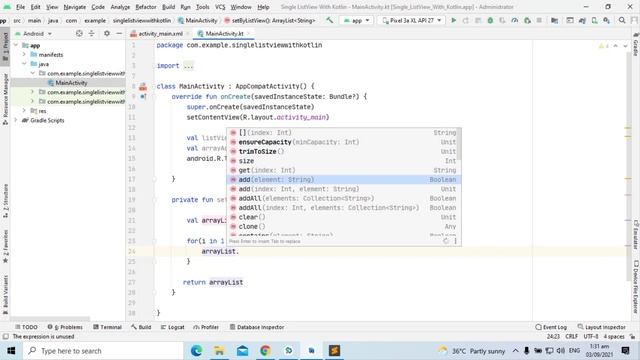Open the Layout Inspector
Viewport: 640px width, 360px height.
601,327
